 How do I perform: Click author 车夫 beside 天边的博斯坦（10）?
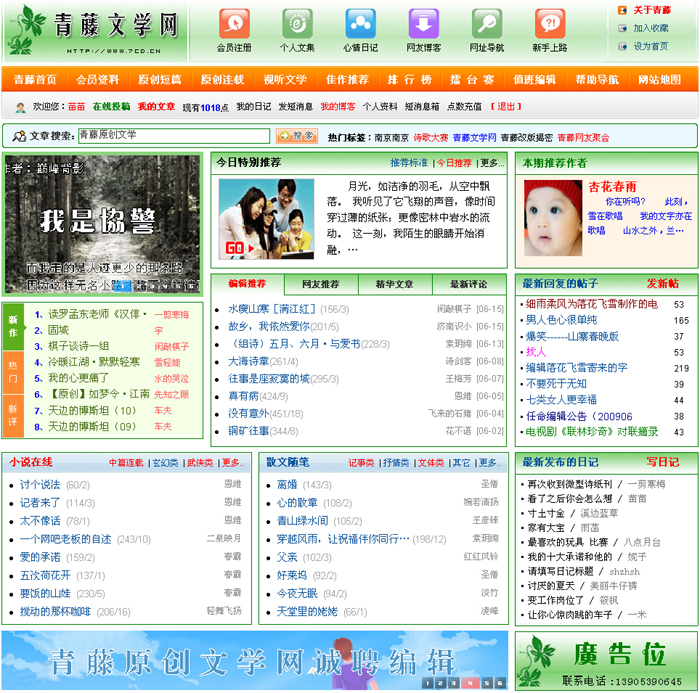[163, 410]
